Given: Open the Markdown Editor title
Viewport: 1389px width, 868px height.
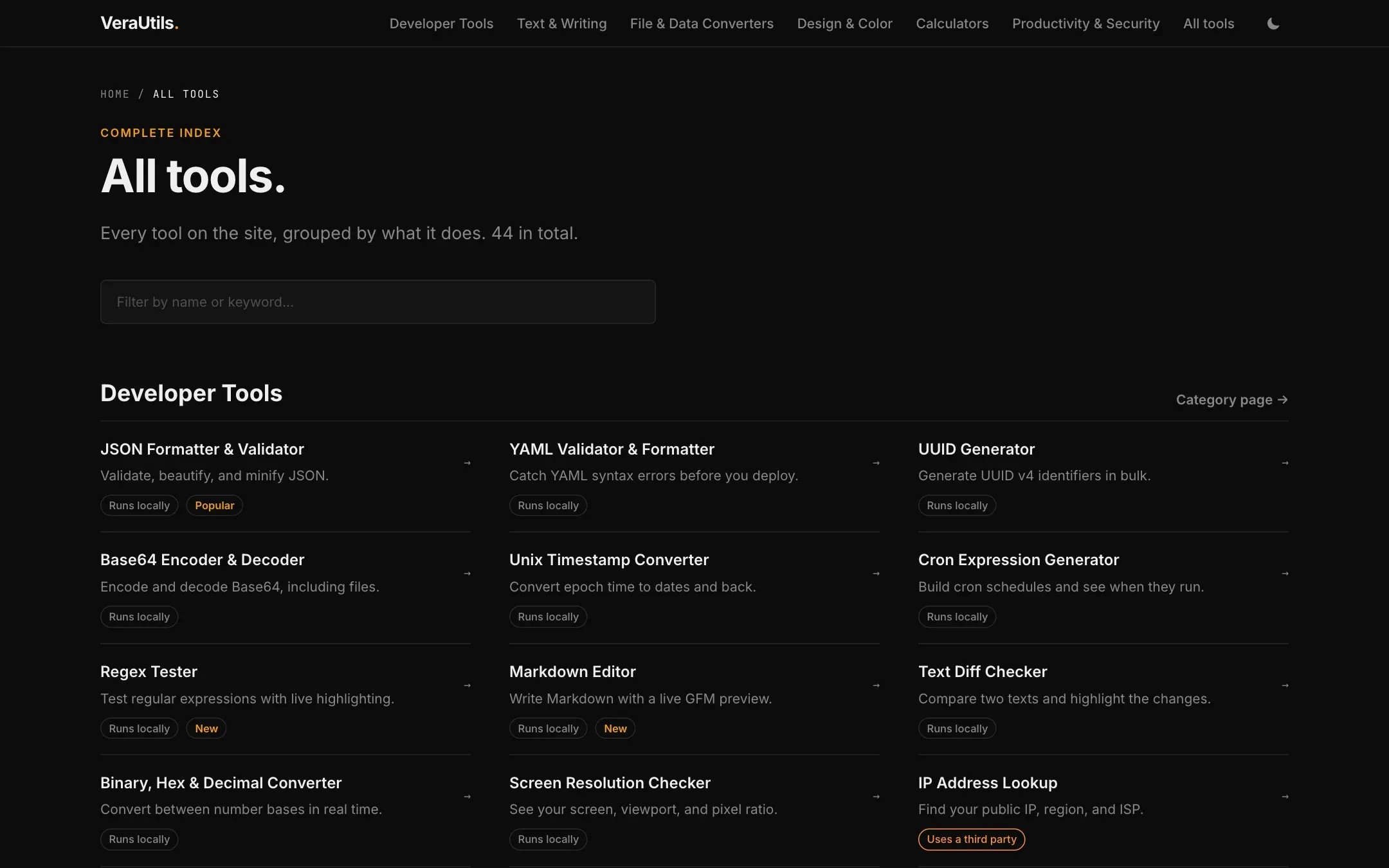Looking at the screenshot, I should tap(572, 672).
